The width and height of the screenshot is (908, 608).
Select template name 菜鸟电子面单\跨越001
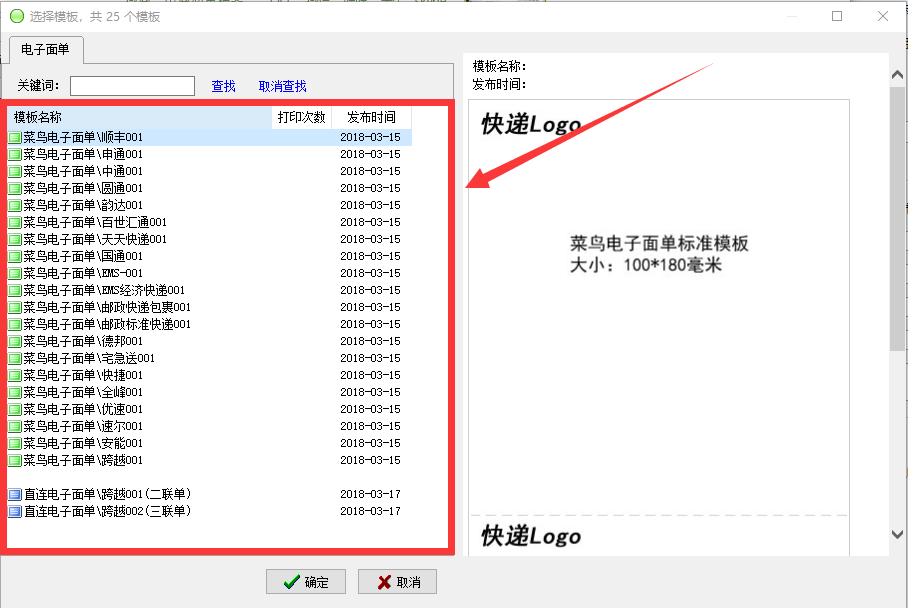(x=83, y=460)
